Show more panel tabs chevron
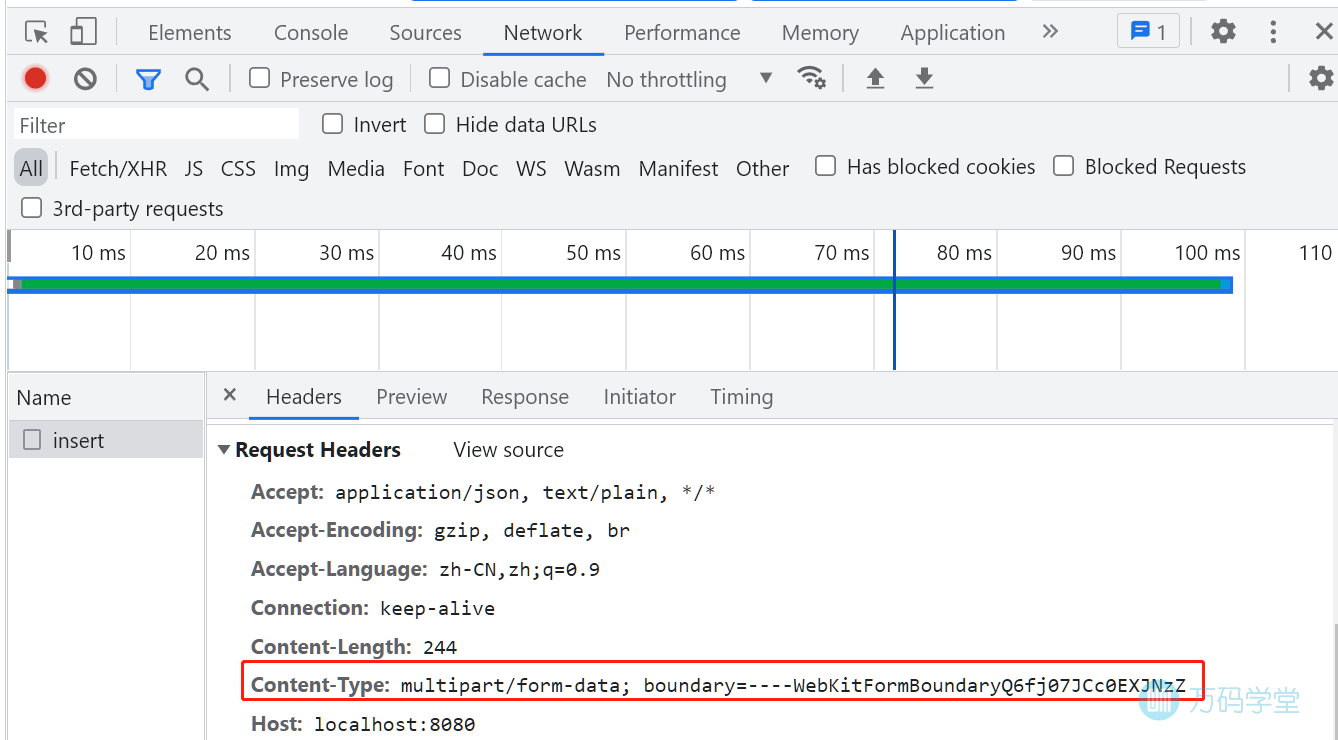Viewport: 1338px width, 740px height. [x=1050, y=31]
